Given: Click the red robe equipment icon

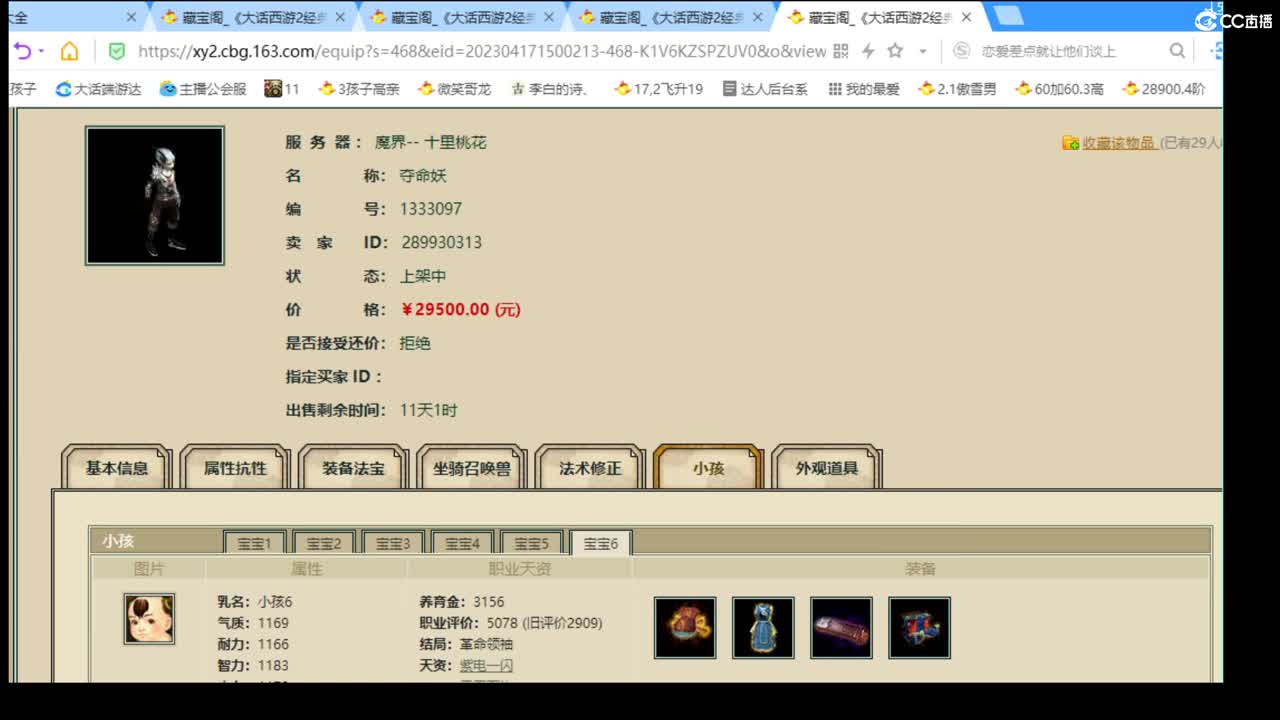Looking at the screenshot, I should (x=685, y=628).
